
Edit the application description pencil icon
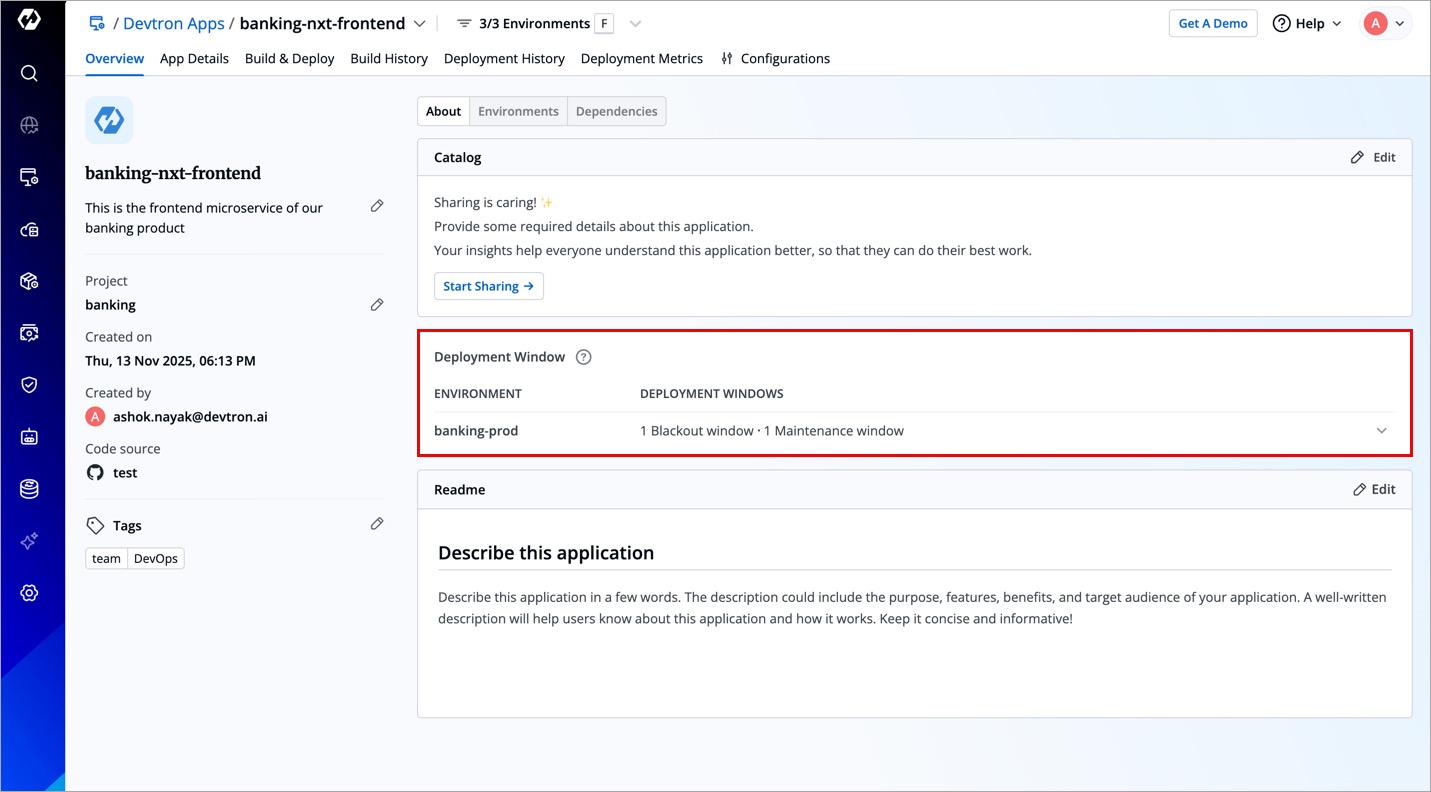(377, 206)
